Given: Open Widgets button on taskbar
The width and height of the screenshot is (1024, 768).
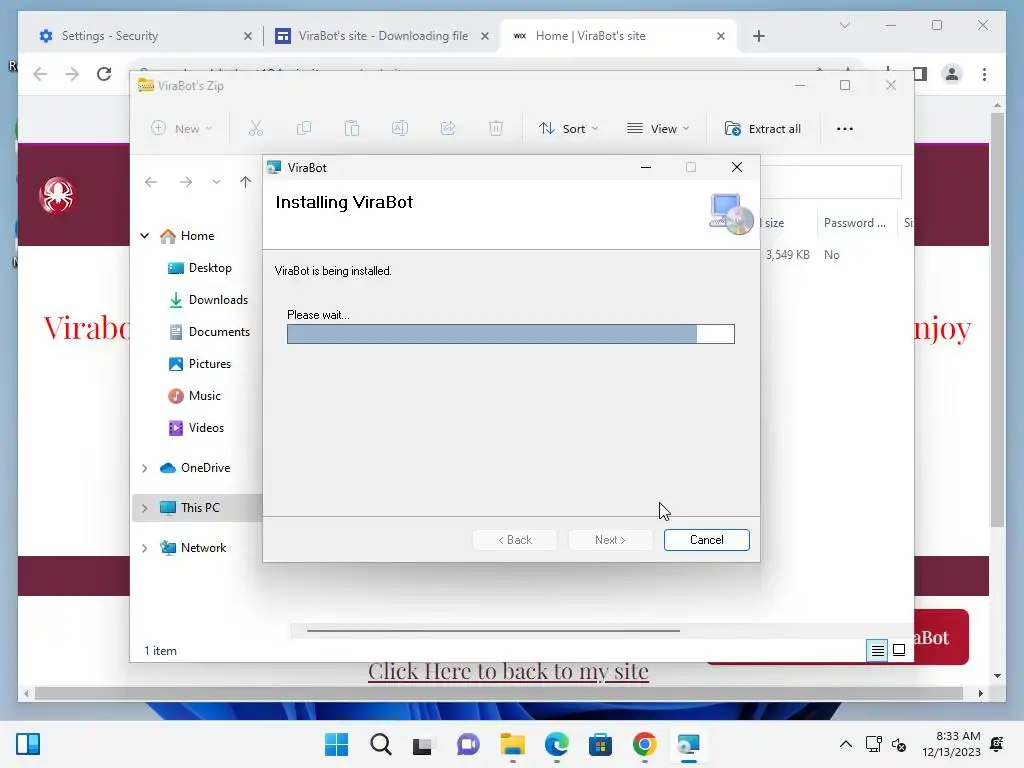Looking at the screenshot, I should [x=28, y=744].
